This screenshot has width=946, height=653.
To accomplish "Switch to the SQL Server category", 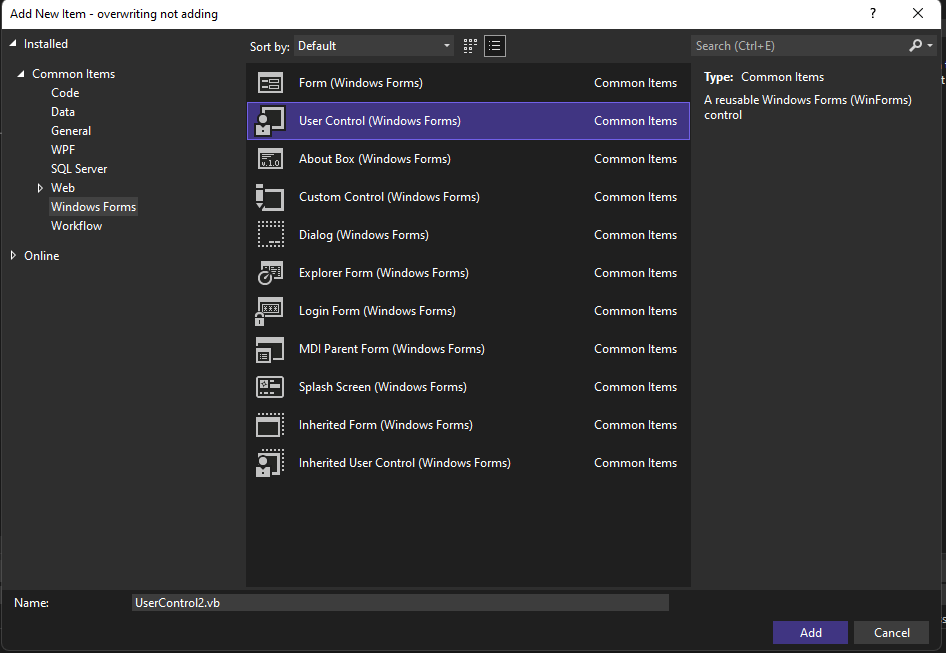I will point(78,168).
